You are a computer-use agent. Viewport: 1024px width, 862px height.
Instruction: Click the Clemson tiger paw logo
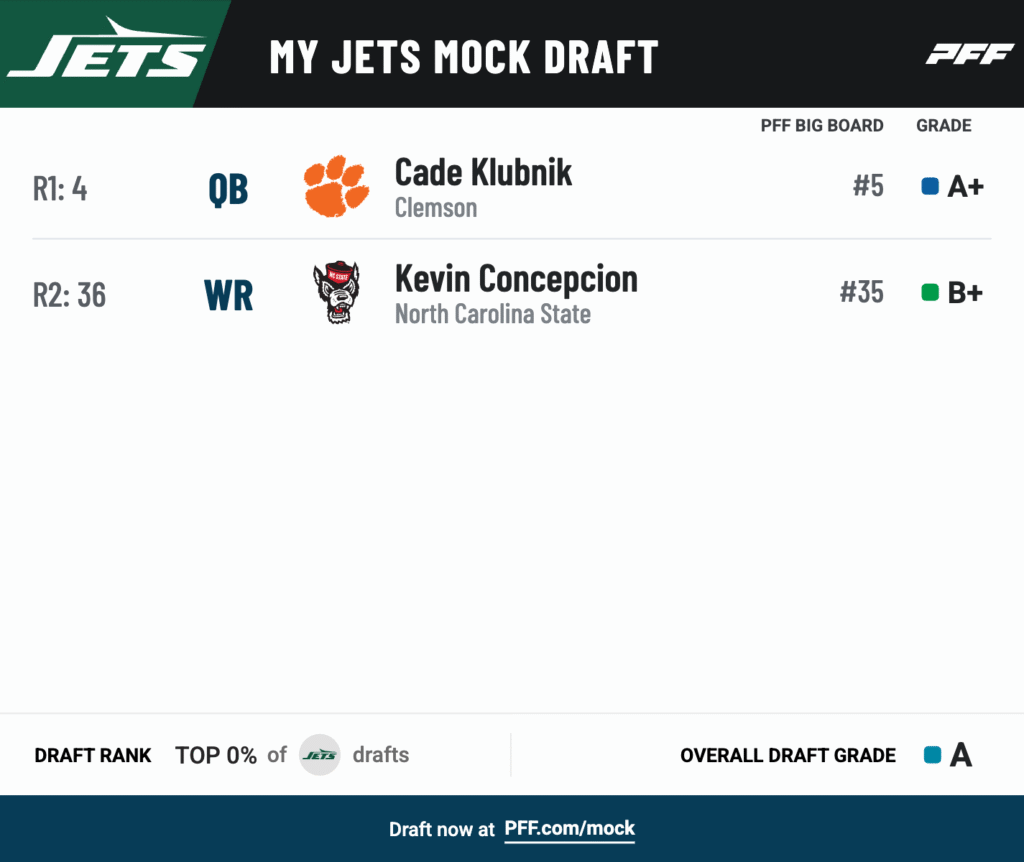336,186
